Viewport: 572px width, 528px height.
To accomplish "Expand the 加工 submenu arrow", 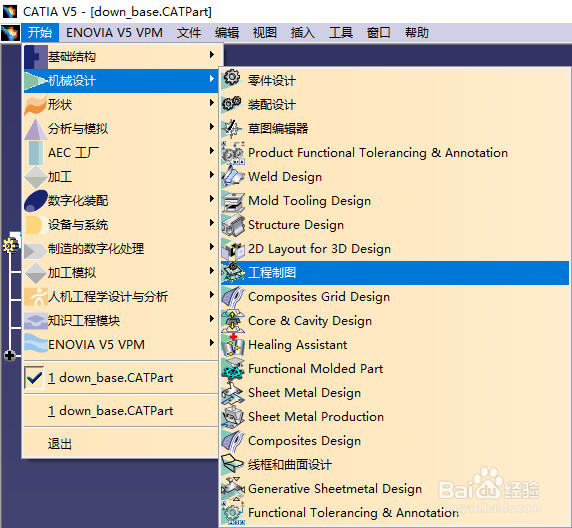I will click(x=211, y=175).
